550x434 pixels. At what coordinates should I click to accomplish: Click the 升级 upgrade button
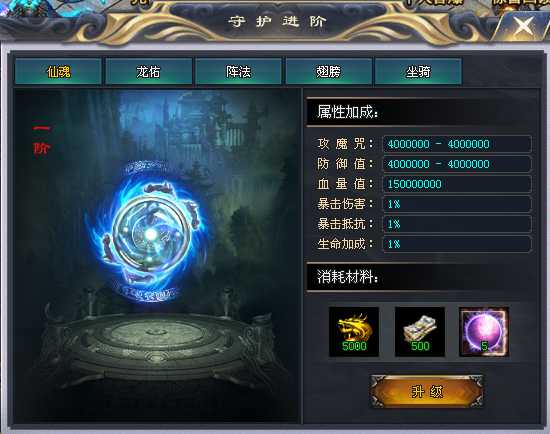[427, 391]
